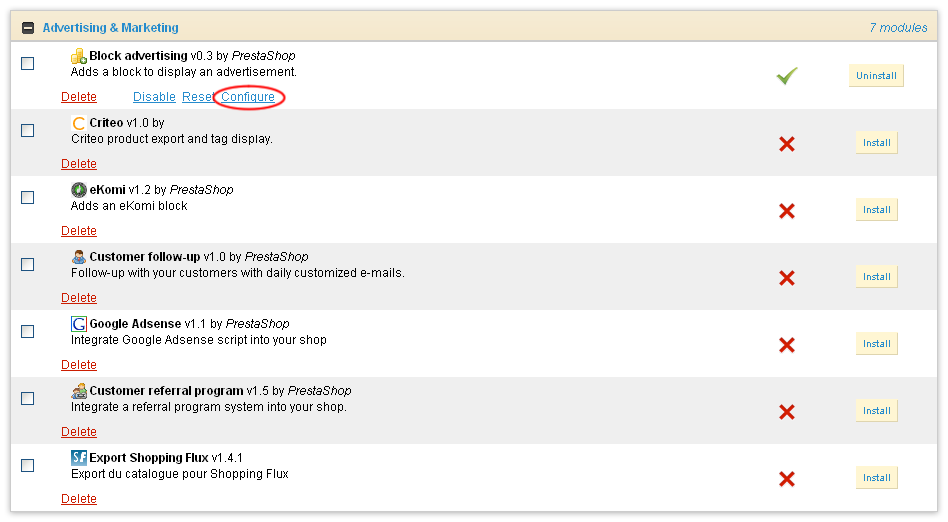Click the Export Shopping Flux icon
Screen dimensions: 948x522
coord(79,458)
